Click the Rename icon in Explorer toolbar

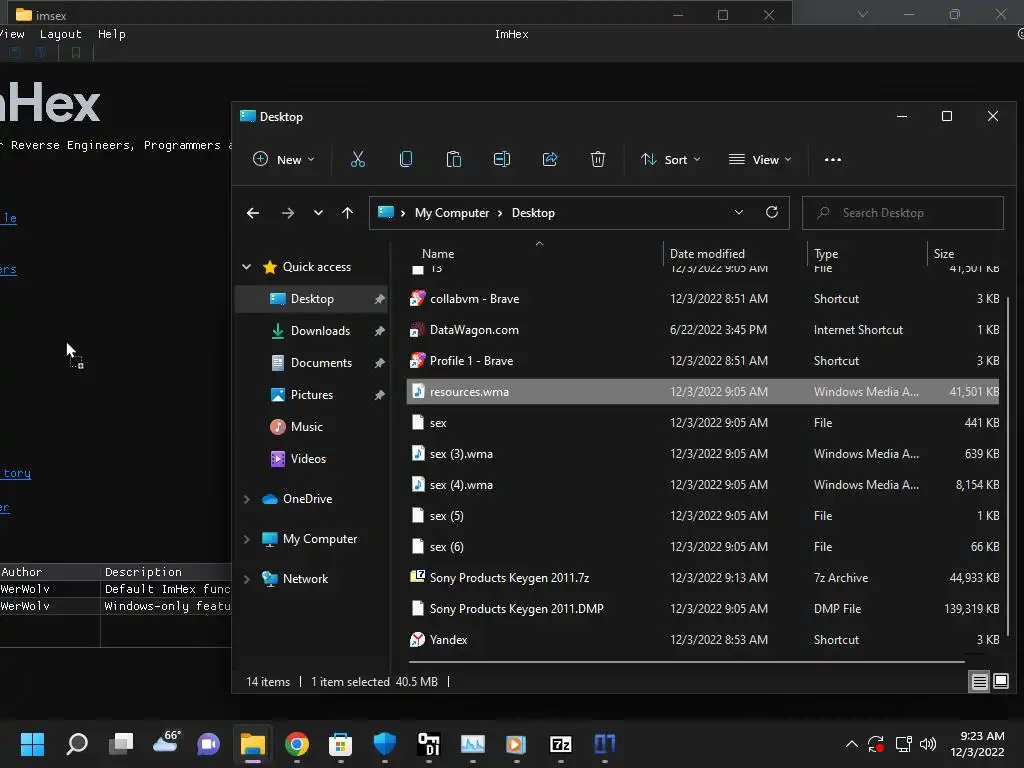(x=502, y=159)
